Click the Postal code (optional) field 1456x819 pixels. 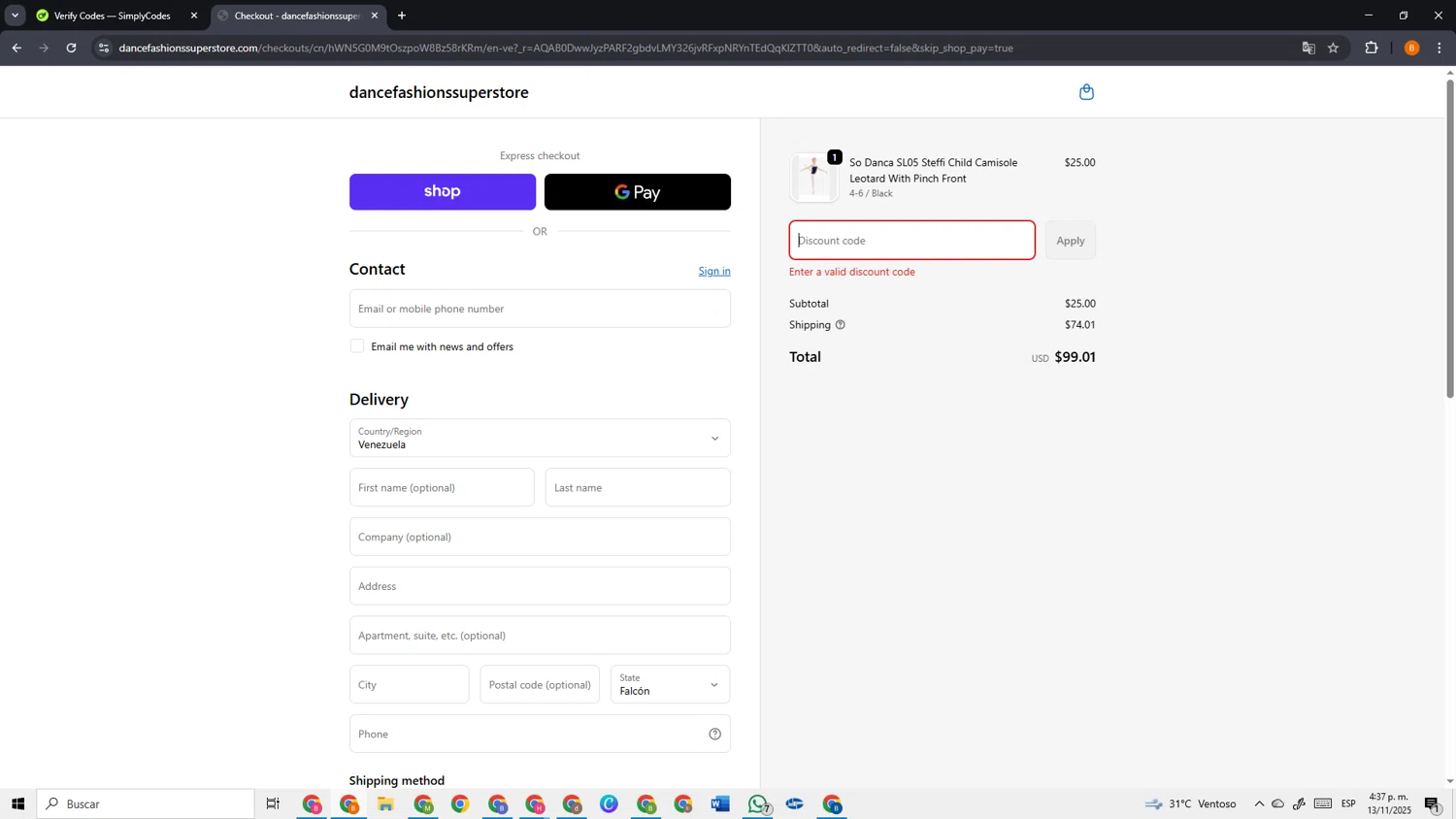[540, 684]
